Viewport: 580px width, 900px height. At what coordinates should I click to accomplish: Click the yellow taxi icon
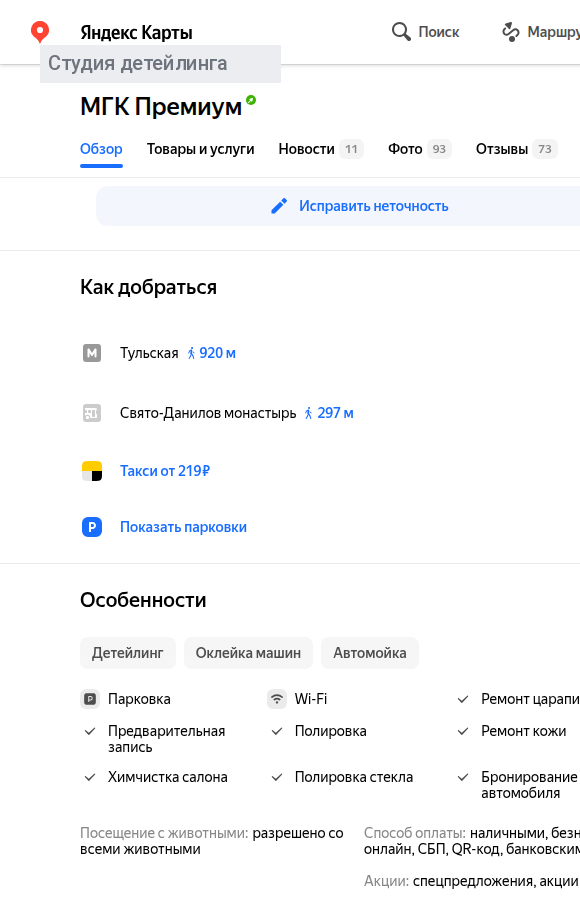point(92,471)
